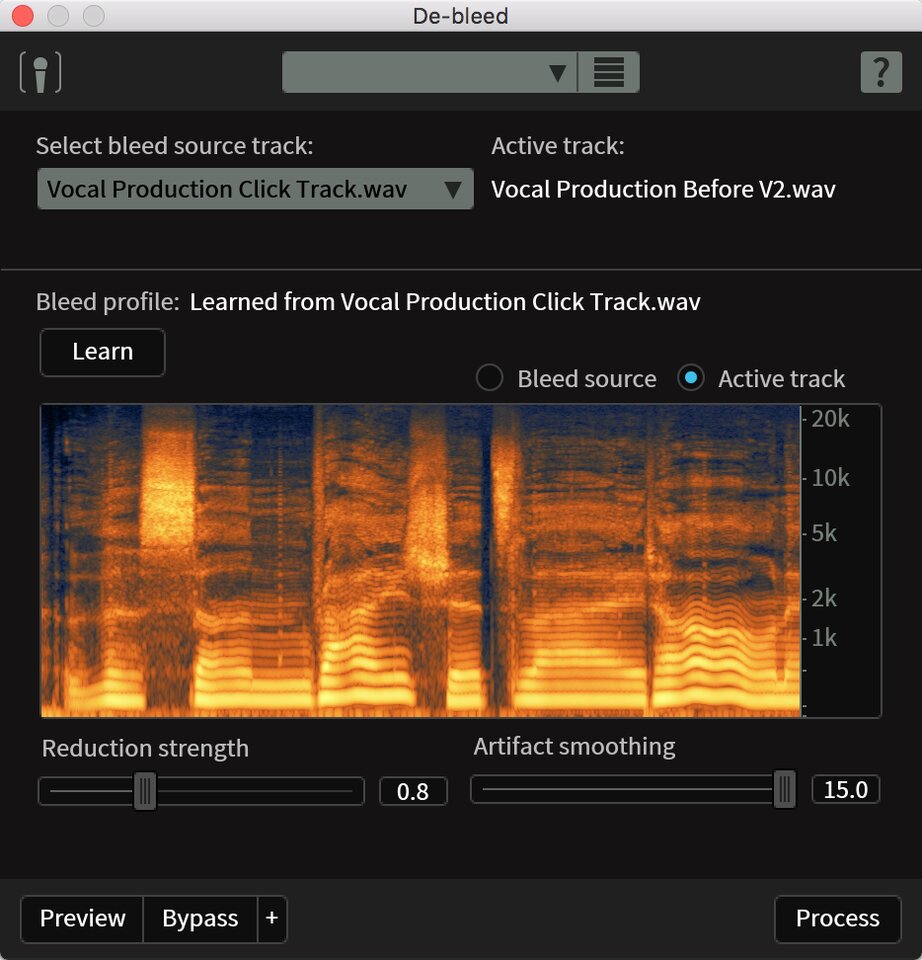The height and width of the screenshot is (960, 922).
Task: Click the Reduction strength 0.8 value field
Action: click(x=413, y=791)
